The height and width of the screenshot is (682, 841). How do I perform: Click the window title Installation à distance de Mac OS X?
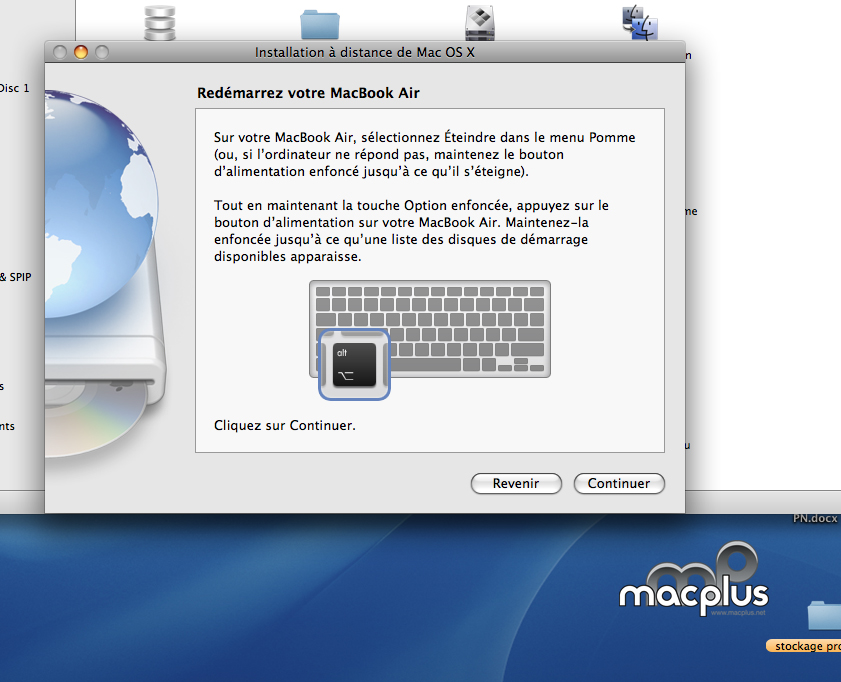tap(365, 52)
